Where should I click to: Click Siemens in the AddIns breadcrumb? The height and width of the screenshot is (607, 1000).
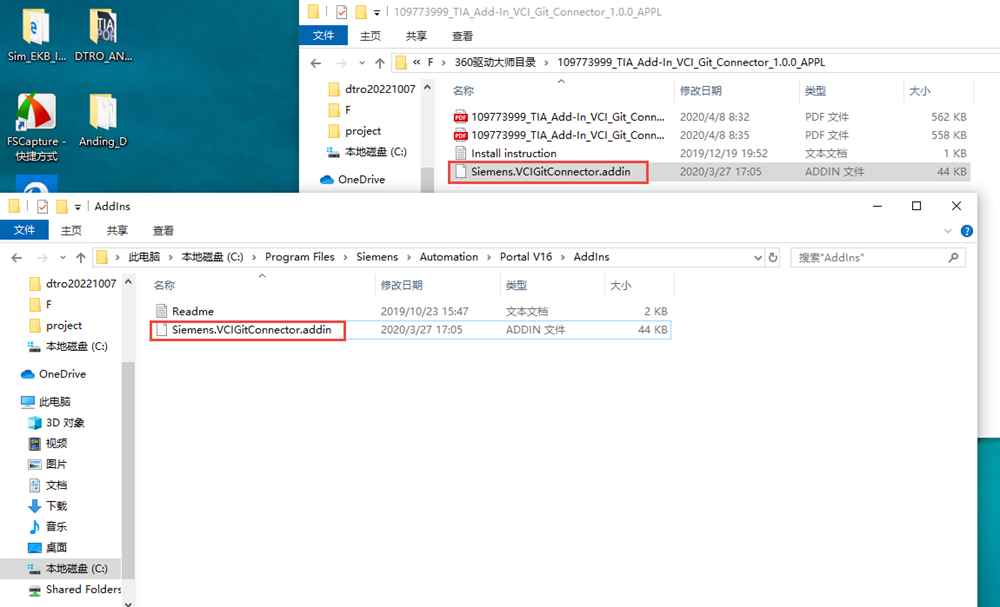pos(377,257)
